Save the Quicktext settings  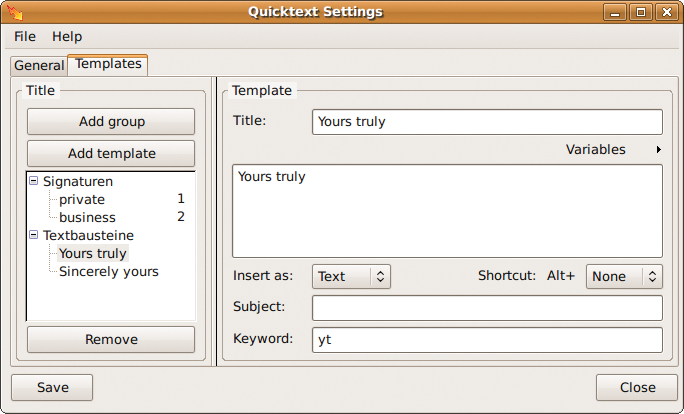point(52,387)
